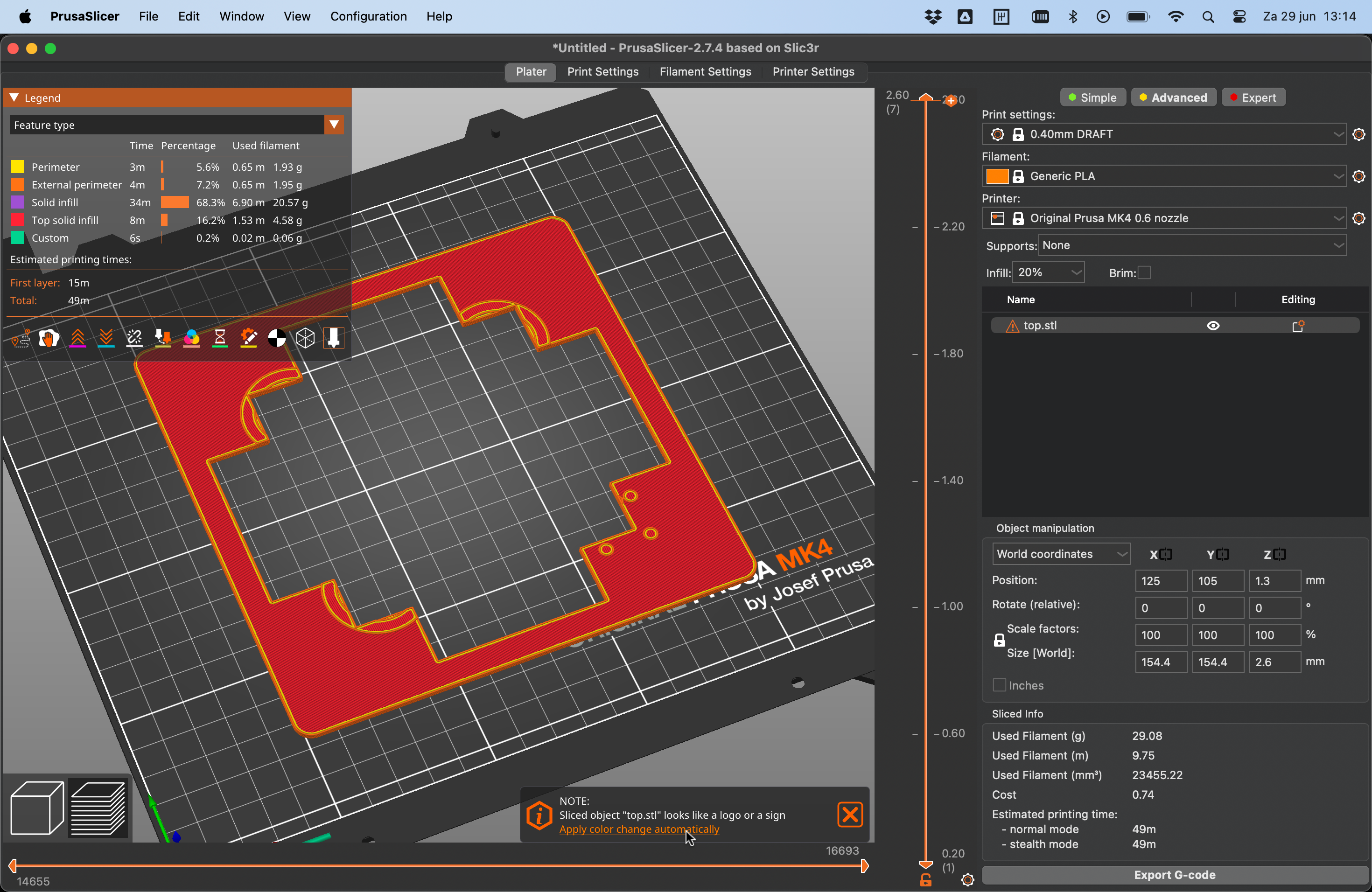Enable the Inches checkbox
This screenshot has width=1372, height=892.
tap(1000, 685)
